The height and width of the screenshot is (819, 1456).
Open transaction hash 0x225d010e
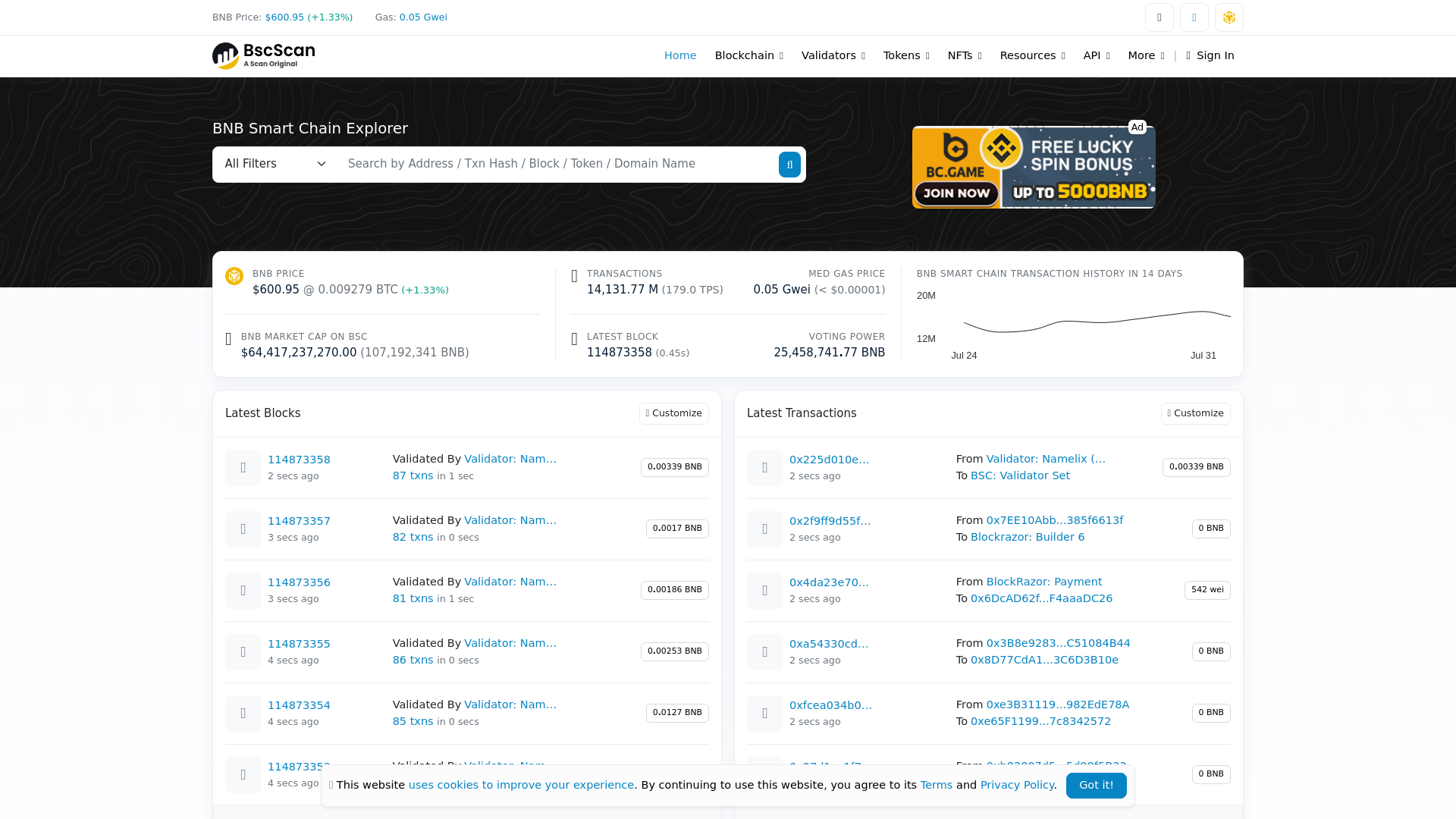click(x=829, y=460)
